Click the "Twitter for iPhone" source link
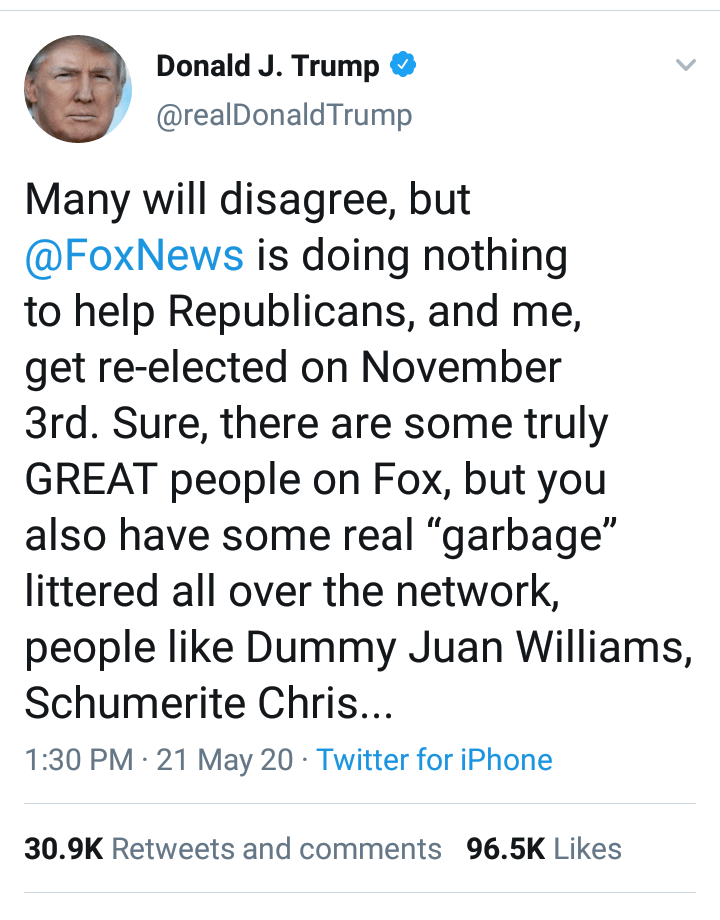The image size is (720, 920). (x=434, y=760)
